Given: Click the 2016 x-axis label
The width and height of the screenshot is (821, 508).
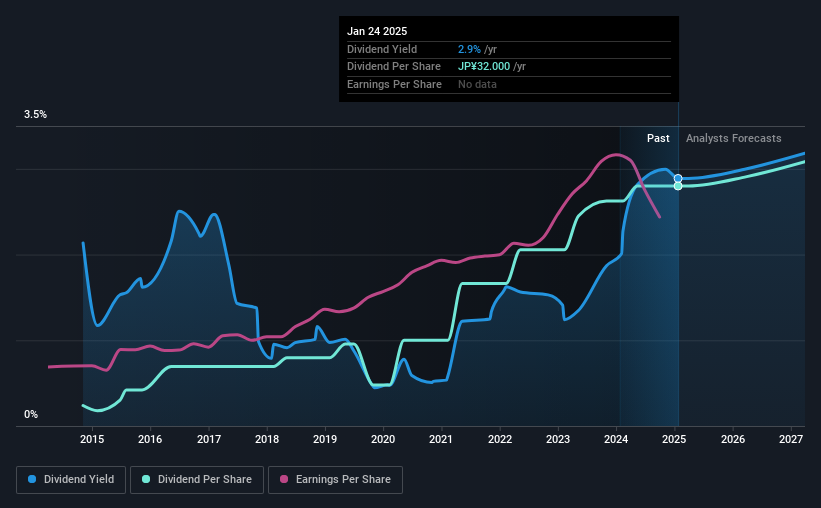Looking at the screenshot, I should coord(150,439).
